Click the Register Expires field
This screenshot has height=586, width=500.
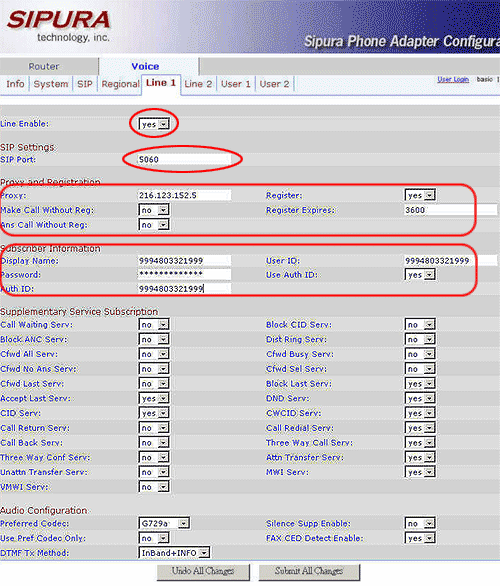451,210
